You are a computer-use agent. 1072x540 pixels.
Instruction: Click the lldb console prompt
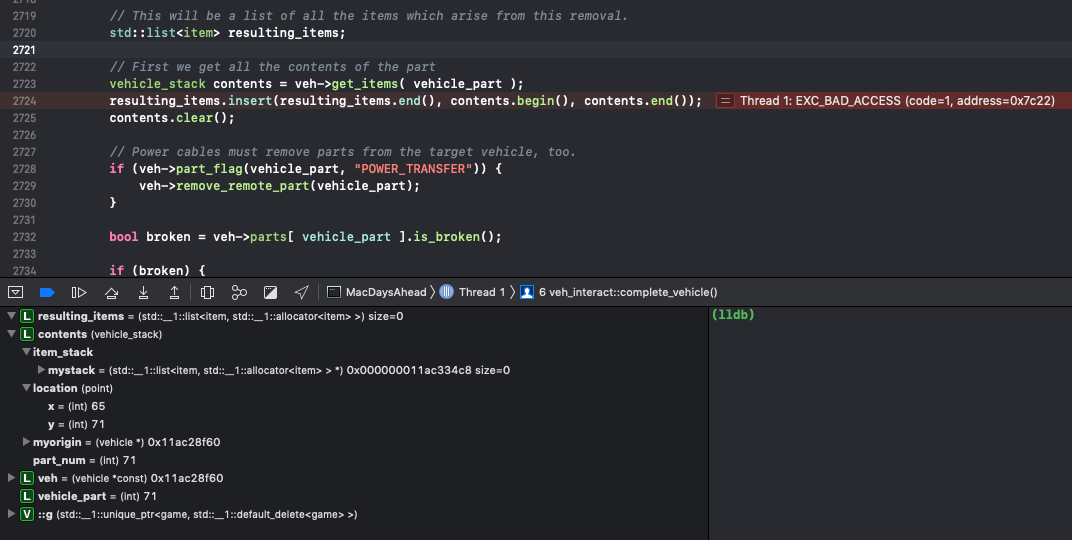[x=733, y=314]
